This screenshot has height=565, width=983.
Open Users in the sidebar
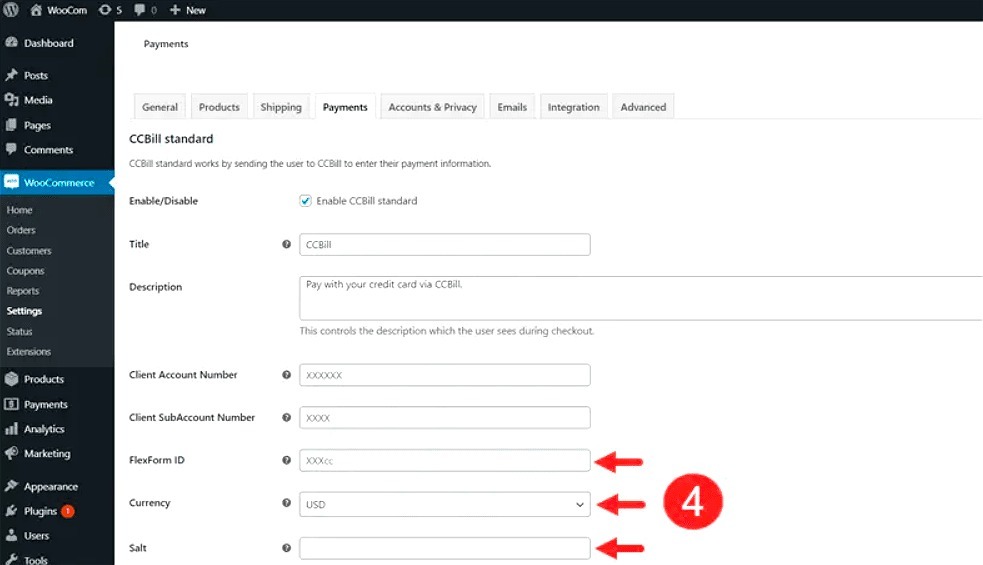pos(36,536)
